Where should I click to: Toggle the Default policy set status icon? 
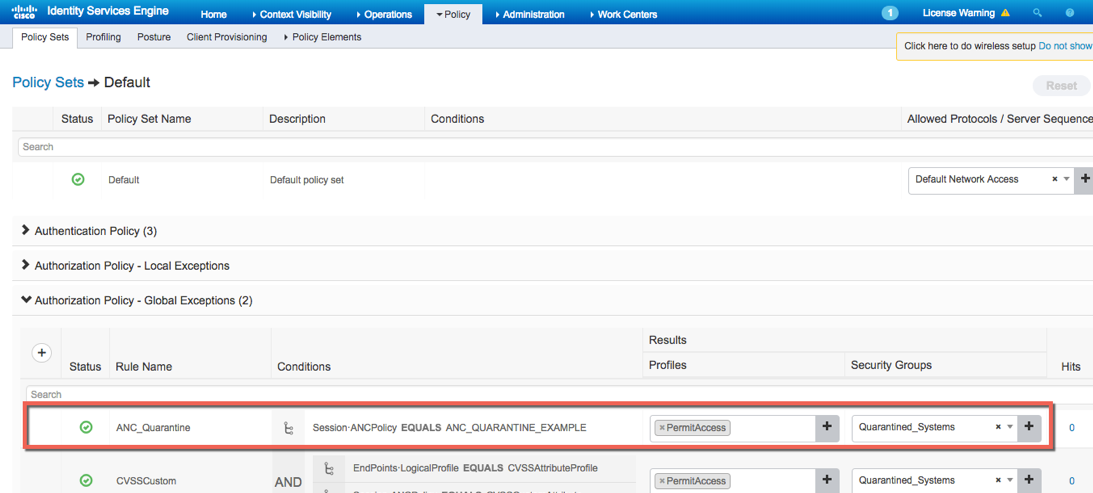(78, 180)
